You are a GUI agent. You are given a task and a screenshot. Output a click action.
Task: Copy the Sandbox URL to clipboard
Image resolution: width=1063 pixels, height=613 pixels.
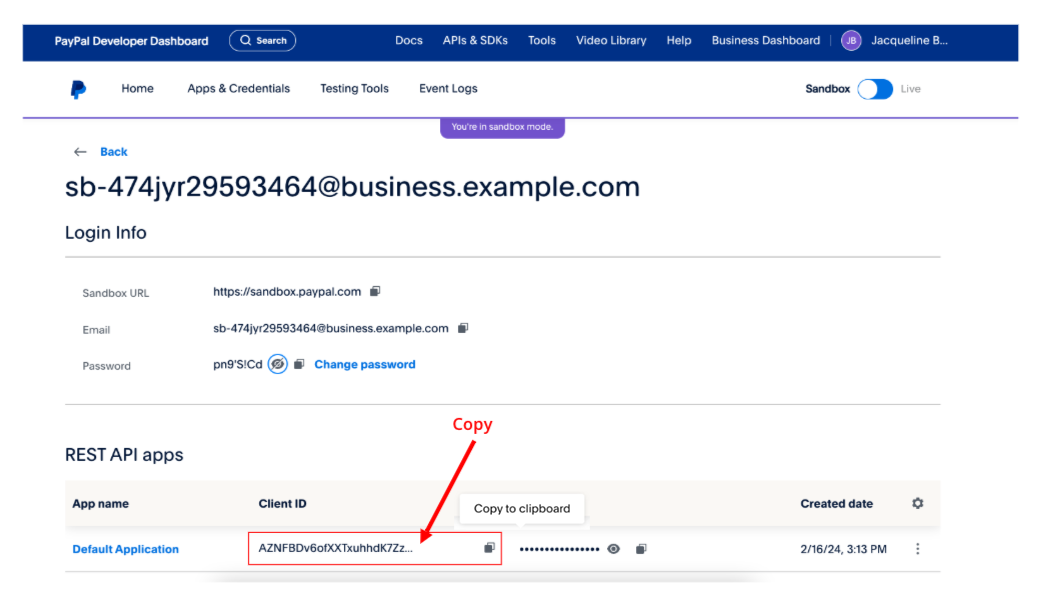tap(375, 292)
